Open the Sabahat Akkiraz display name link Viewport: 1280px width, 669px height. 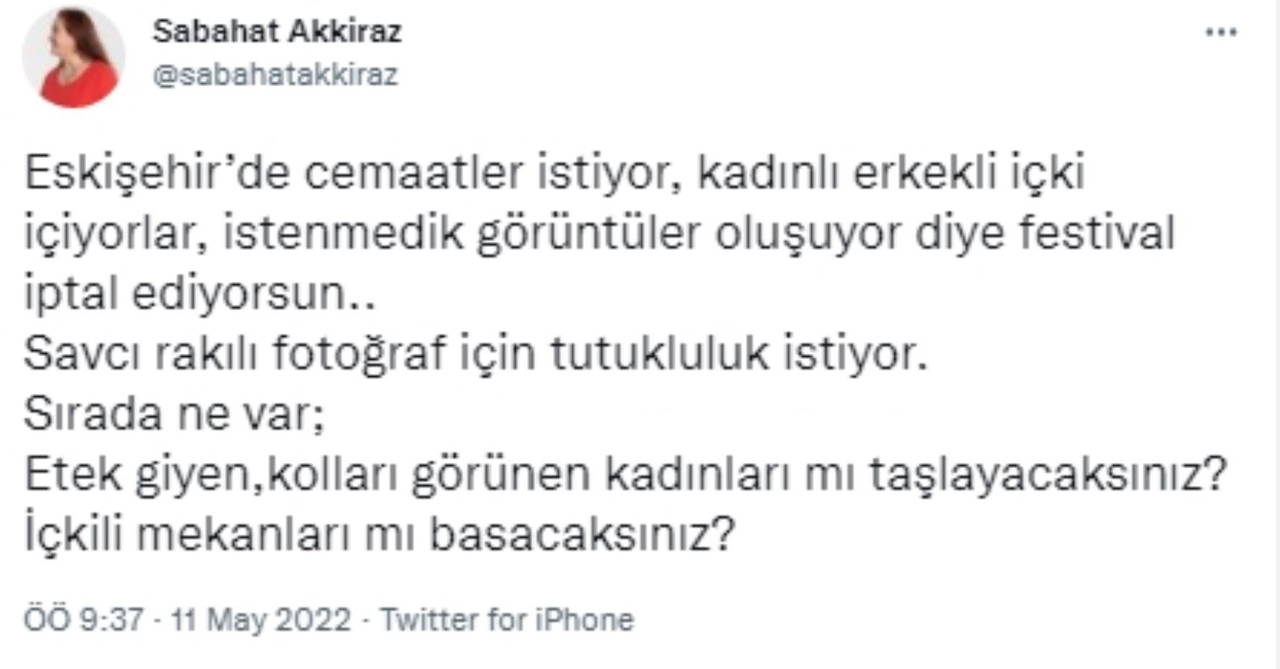(277, 32)
